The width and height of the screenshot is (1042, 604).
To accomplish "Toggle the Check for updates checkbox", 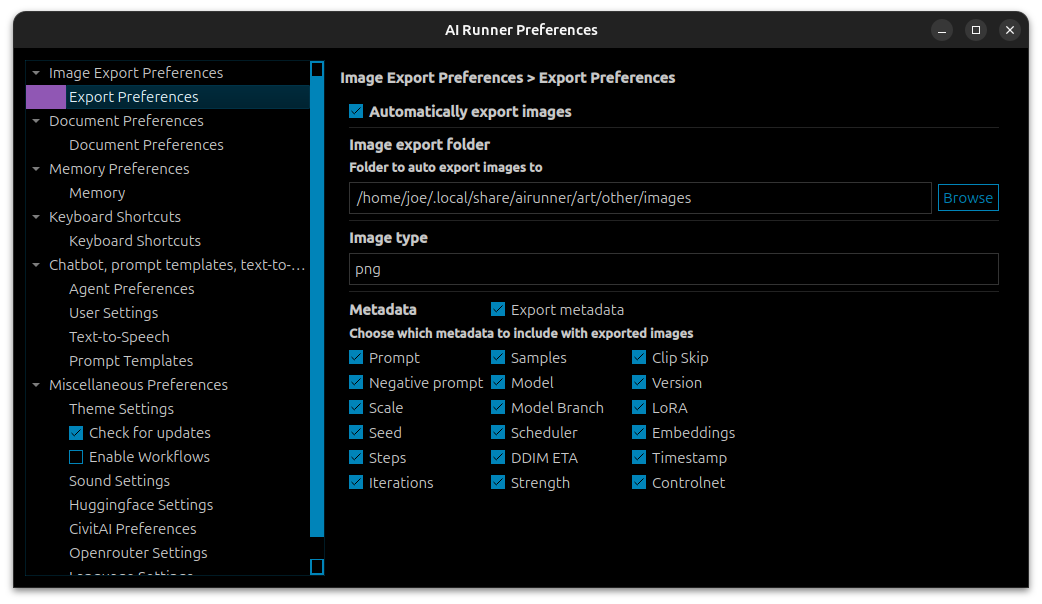I will (x=76, y=433).
